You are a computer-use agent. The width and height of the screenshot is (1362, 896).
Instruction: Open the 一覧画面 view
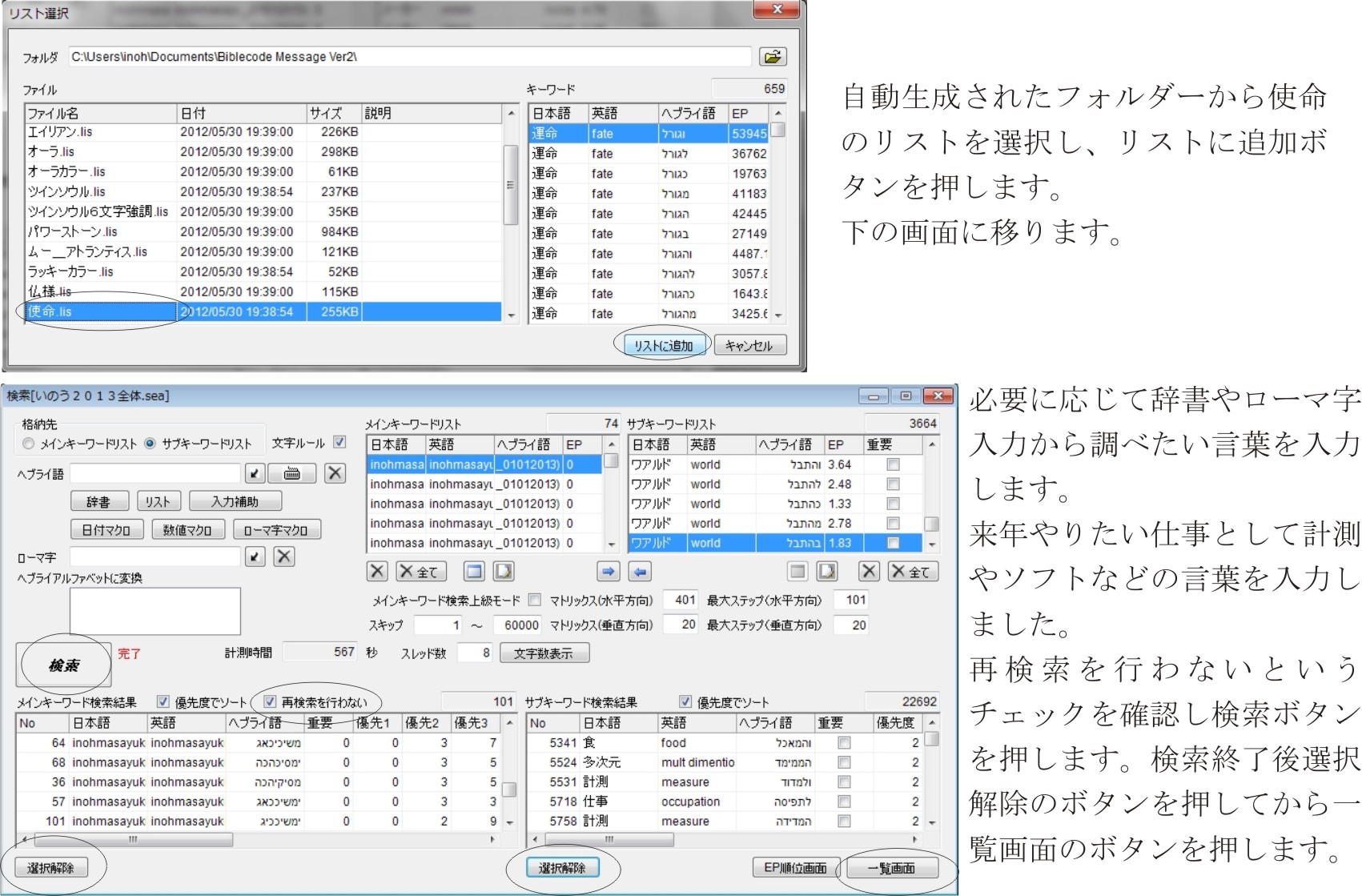(x=891, y=868)
